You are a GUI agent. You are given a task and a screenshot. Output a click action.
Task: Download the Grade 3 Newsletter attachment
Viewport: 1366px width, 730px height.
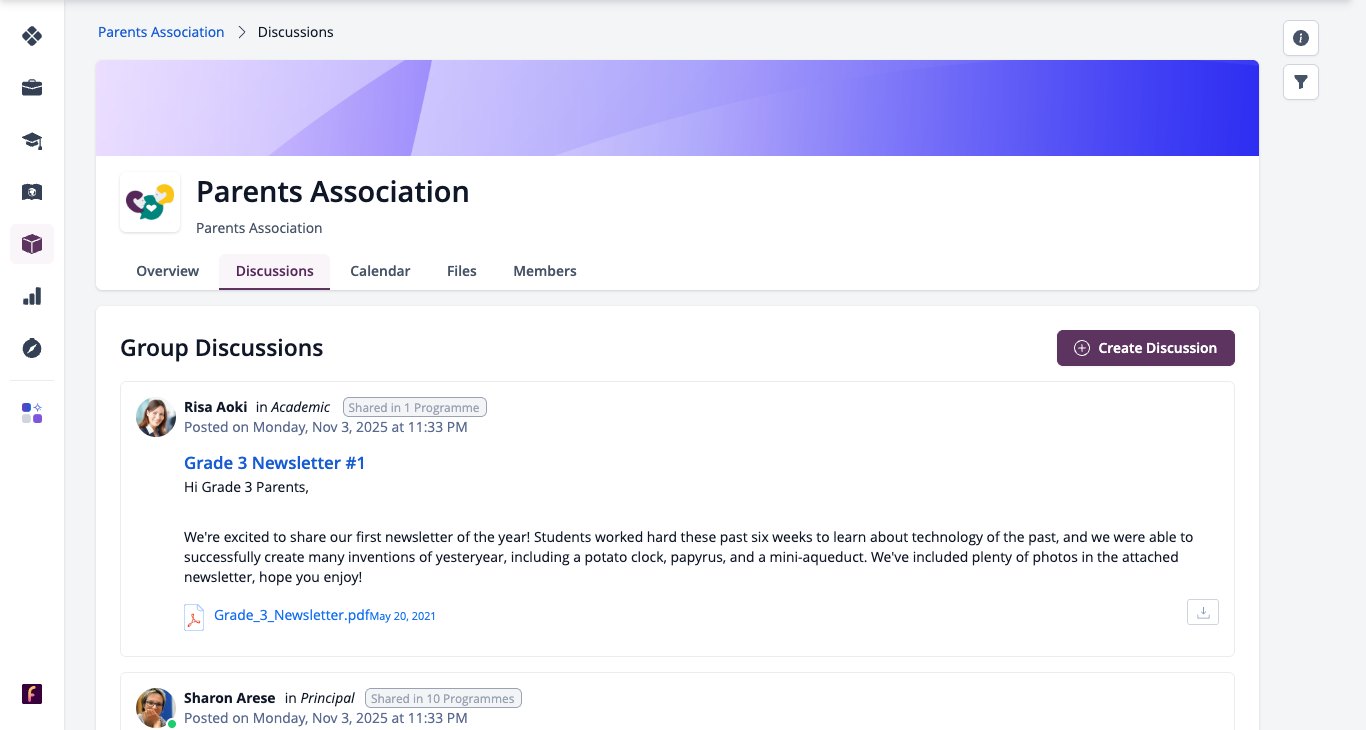(1203, 612)
